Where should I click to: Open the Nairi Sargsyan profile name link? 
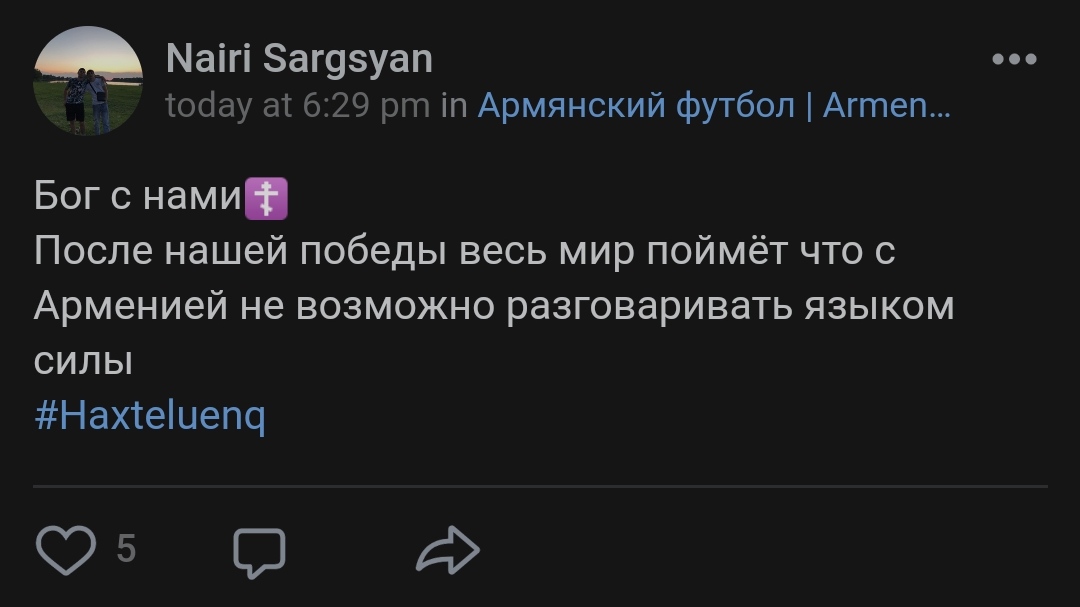coord(298,59)
